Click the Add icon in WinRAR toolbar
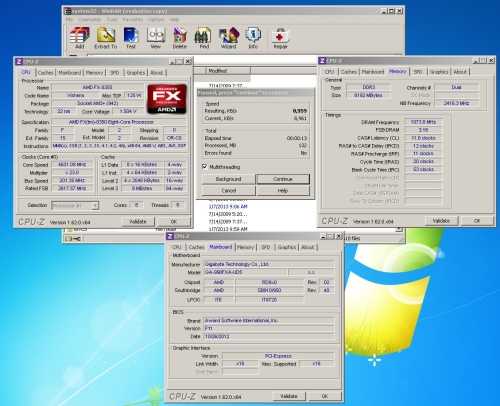Screen dimensions: 500x406 [80, 37]
